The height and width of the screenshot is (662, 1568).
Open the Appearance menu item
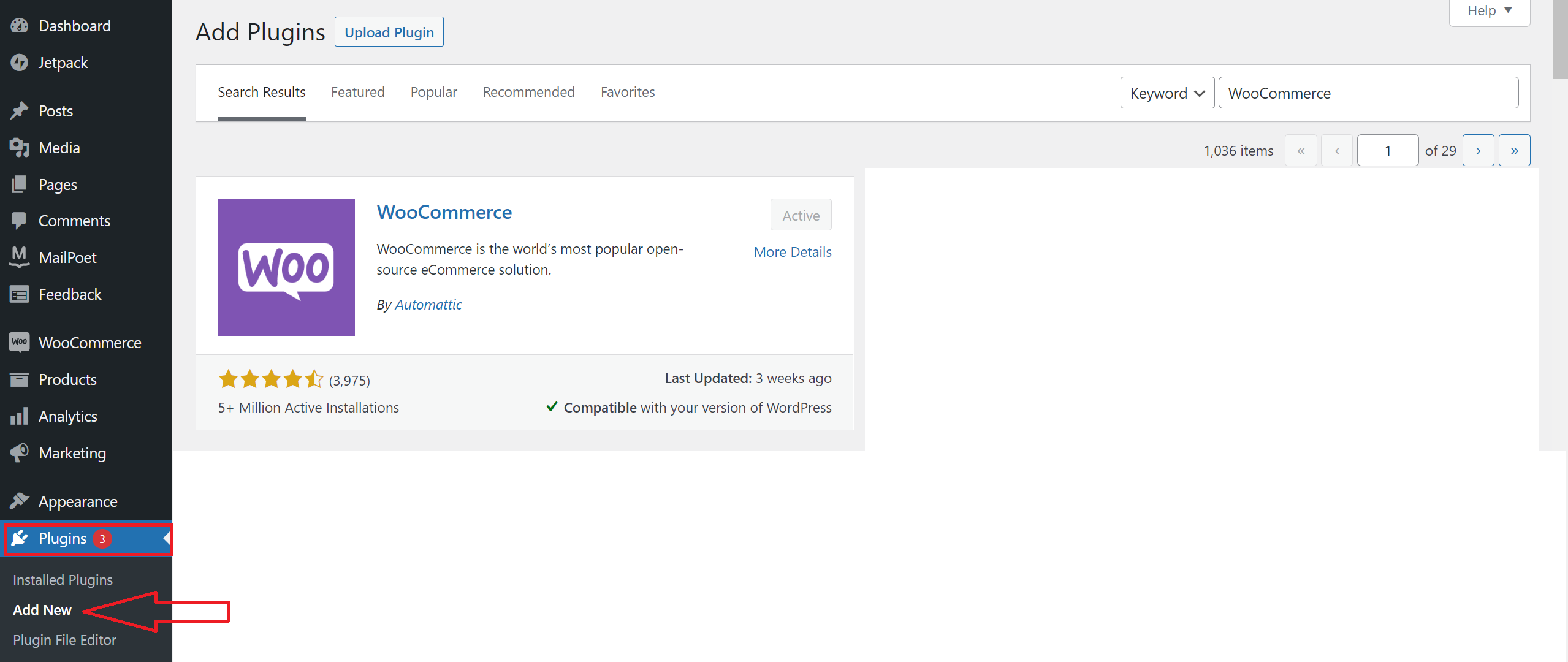(x=86, y=501)
